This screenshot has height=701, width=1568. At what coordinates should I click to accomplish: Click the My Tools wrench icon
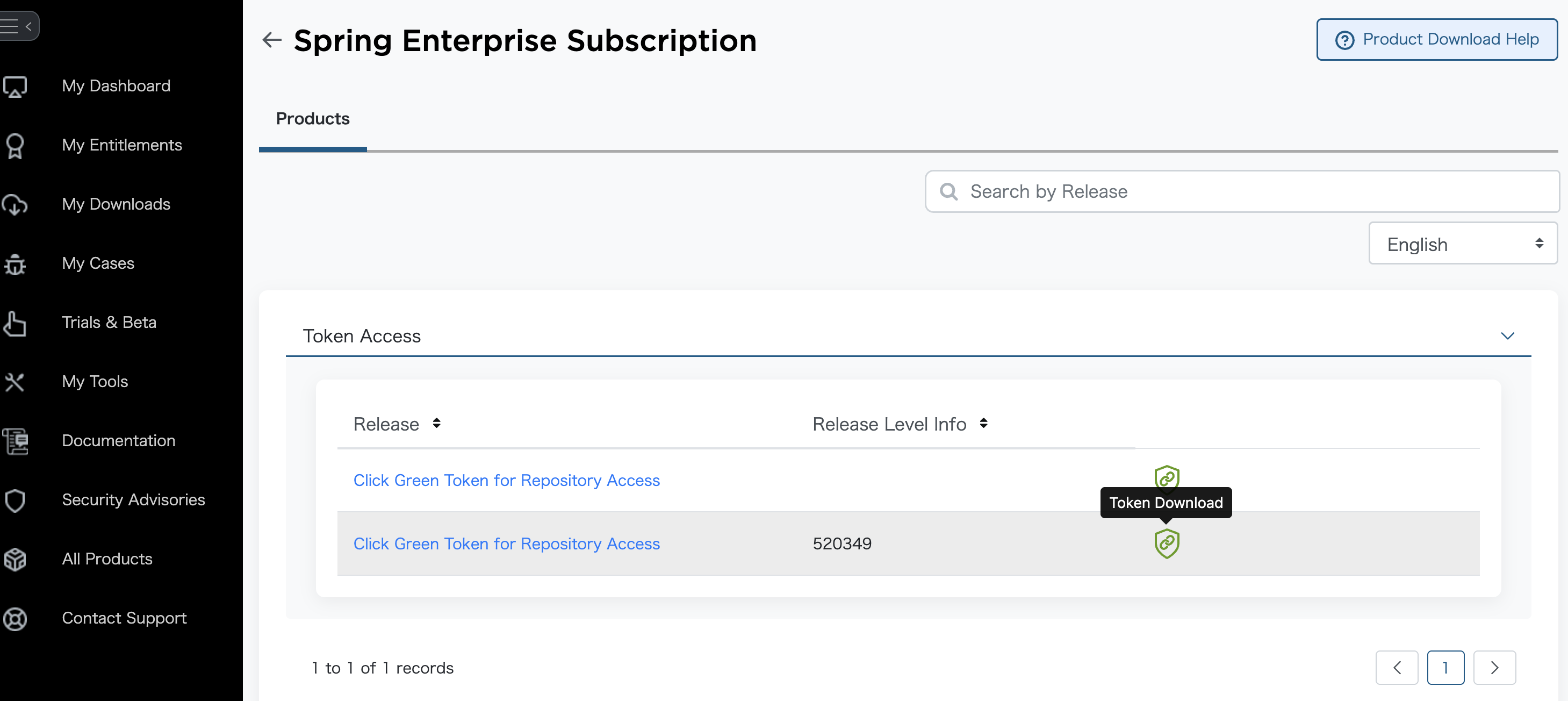click(x=15, y=382)
